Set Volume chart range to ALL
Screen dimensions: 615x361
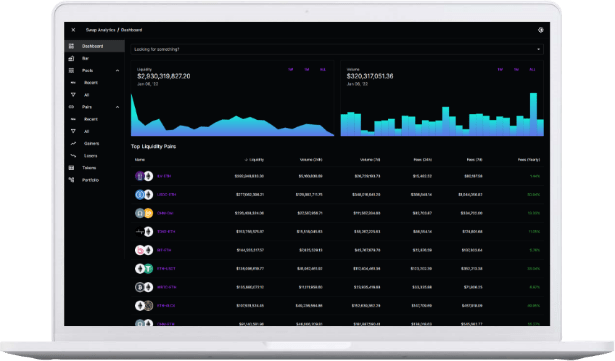point(532,69)
